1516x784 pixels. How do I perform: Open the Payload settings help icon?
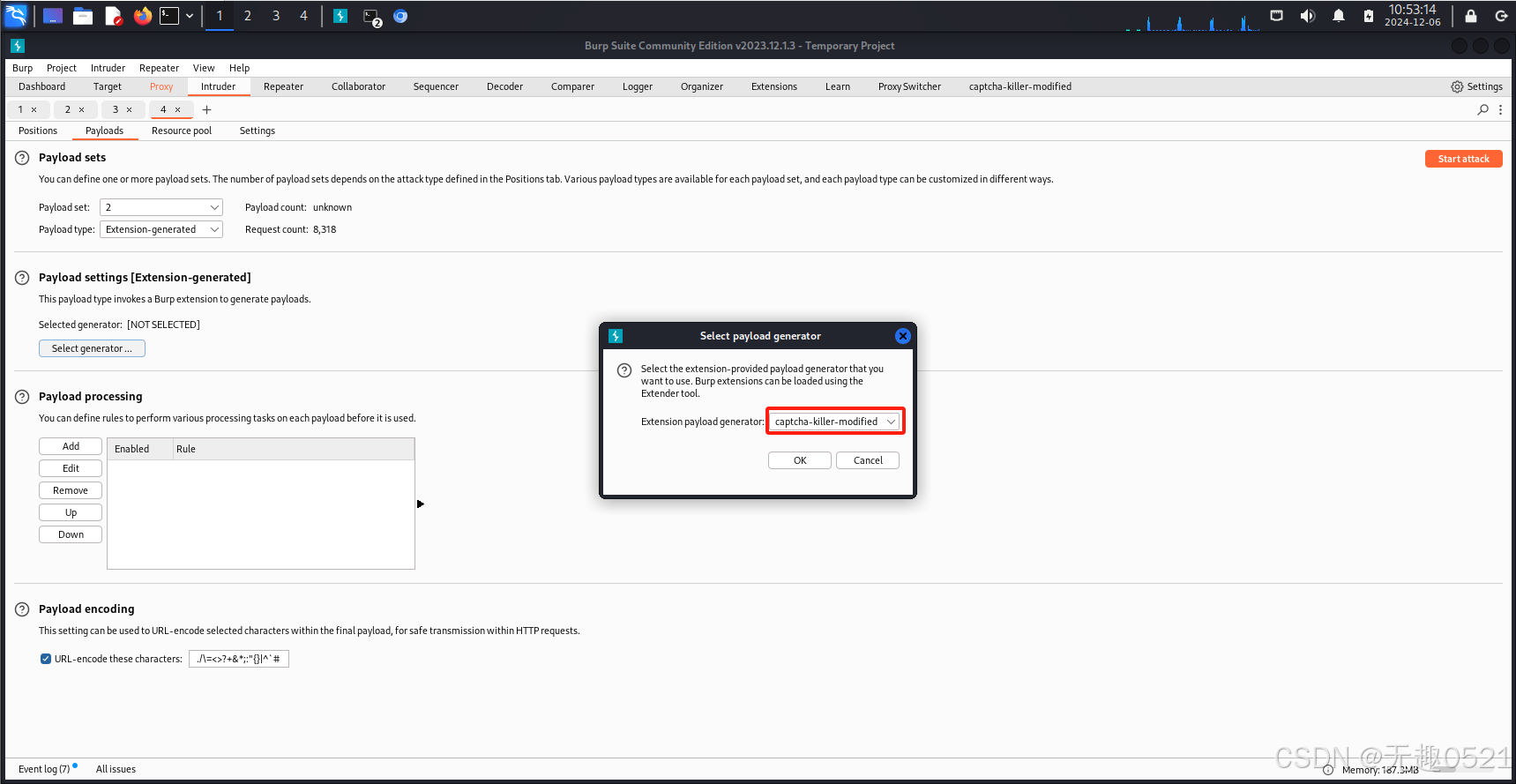coord(22,278)
